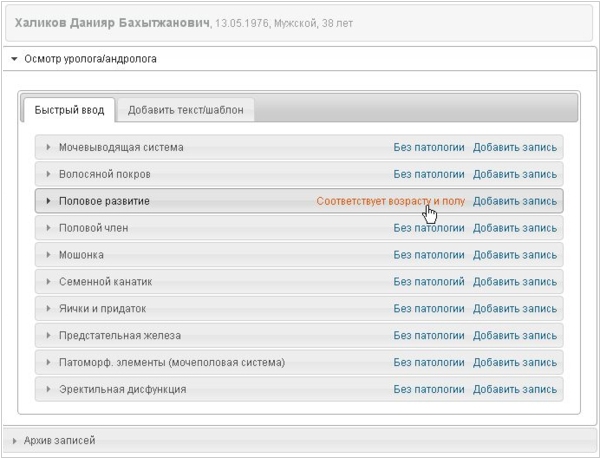Mark Мочевыводящая система as Без патологии
This screenshot has width=600, height=458.
coord(429,147)
